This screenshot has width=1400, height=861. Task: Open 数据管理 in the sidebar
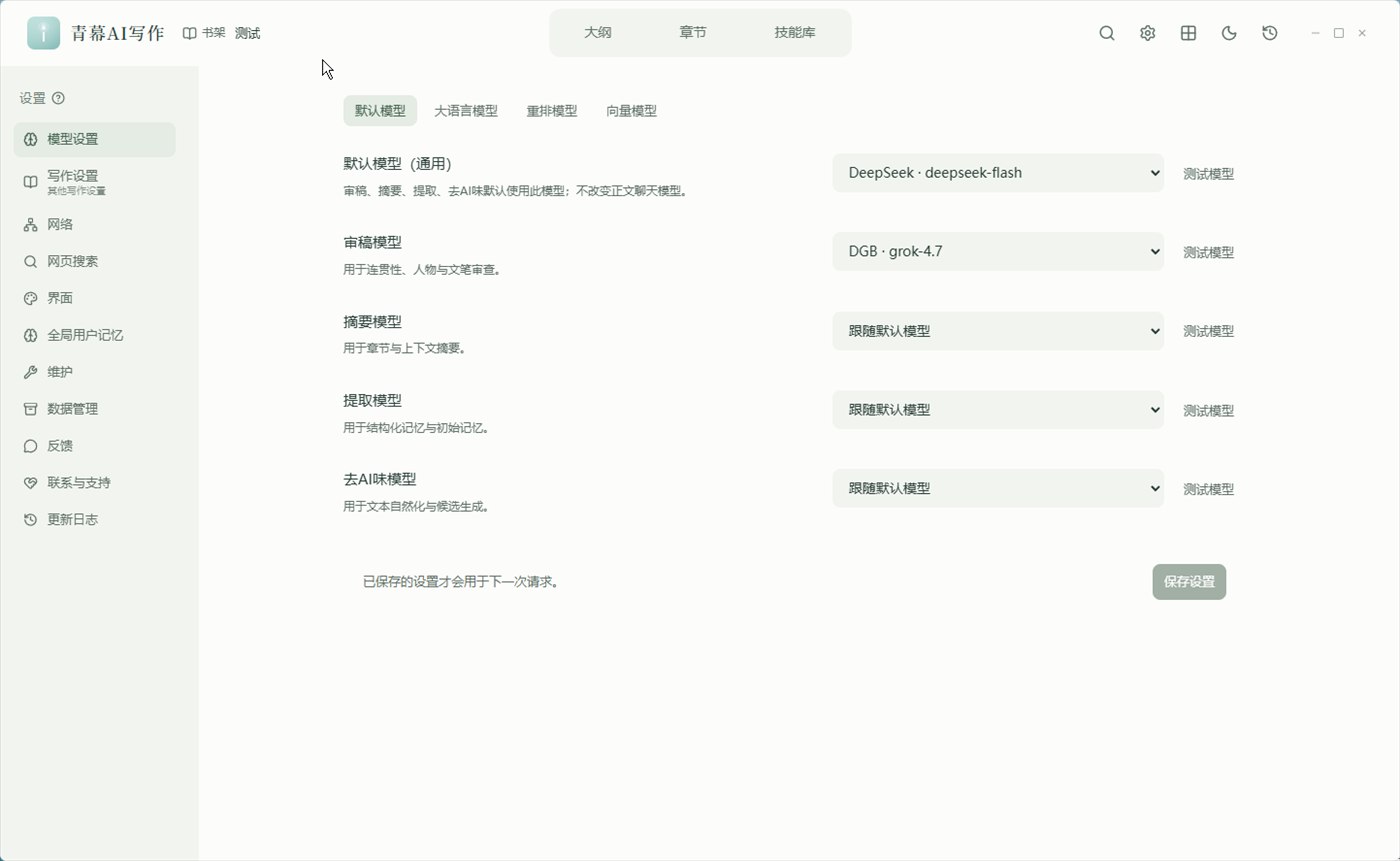pyautogui.click(x=95, y=410)
